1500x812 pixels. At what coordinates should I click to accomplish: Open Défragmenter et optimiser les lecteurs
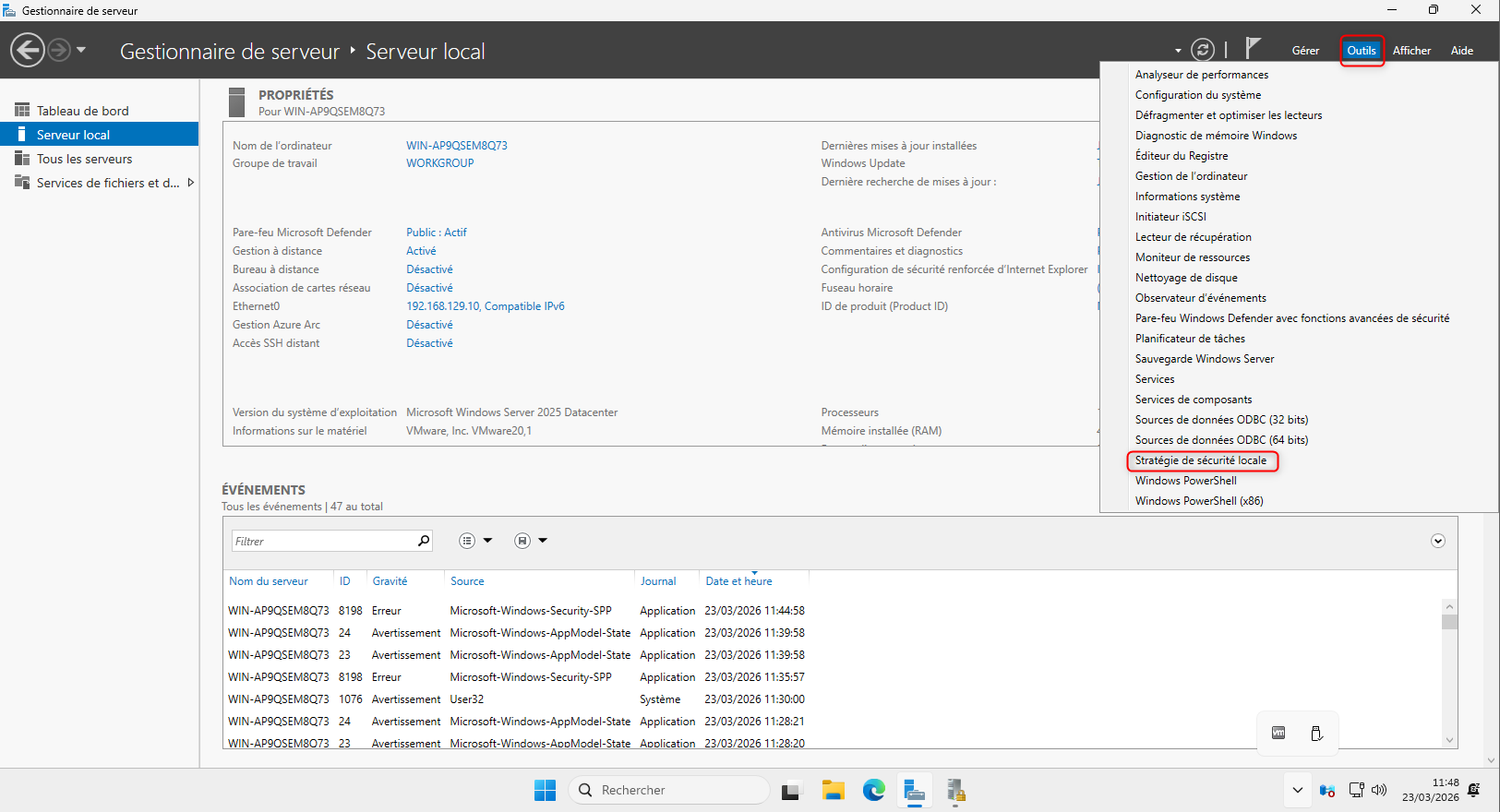1228,115
